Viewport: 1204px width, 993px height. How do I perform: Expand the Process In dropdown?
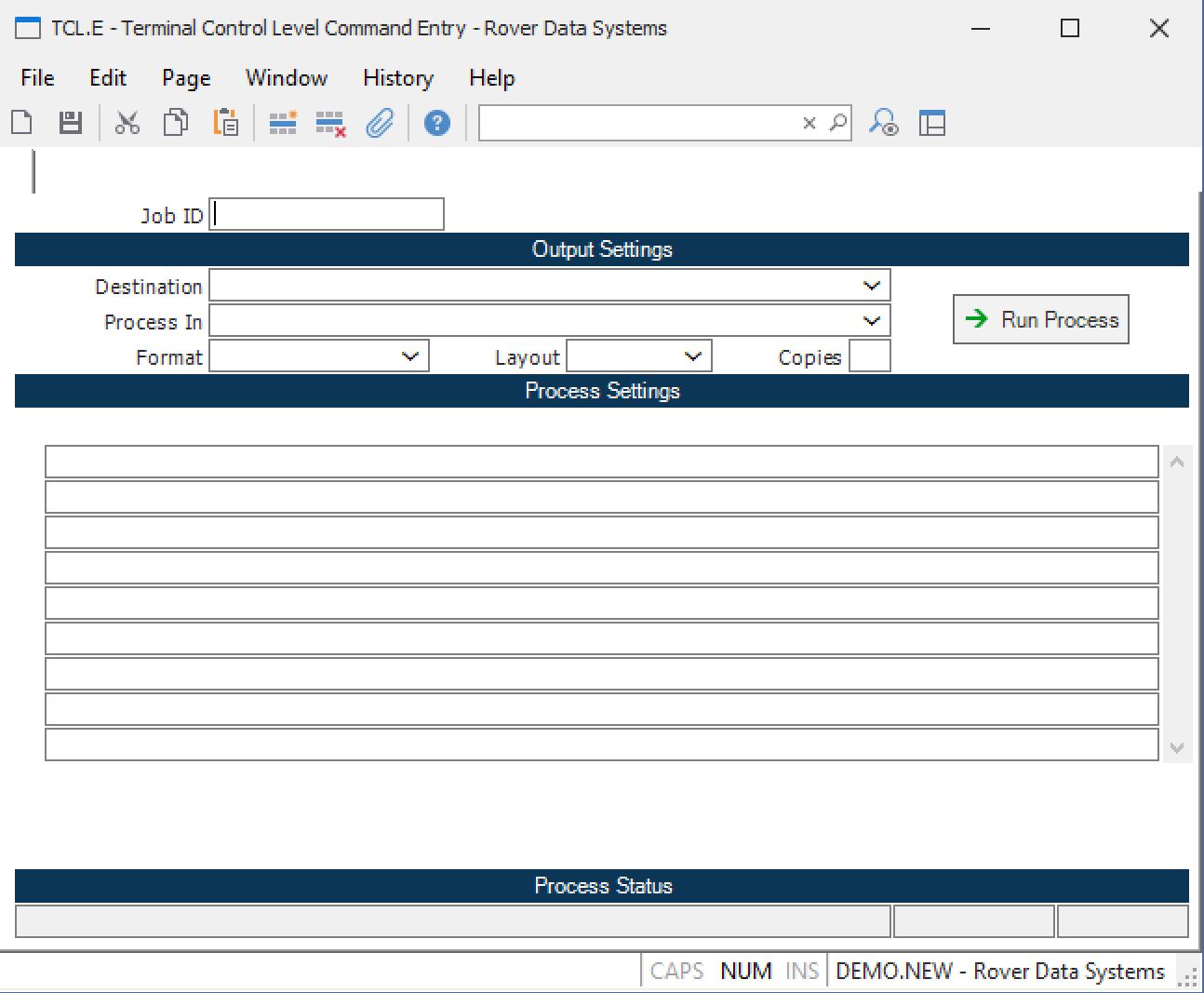pyautogui.click(x=871, y=321)
